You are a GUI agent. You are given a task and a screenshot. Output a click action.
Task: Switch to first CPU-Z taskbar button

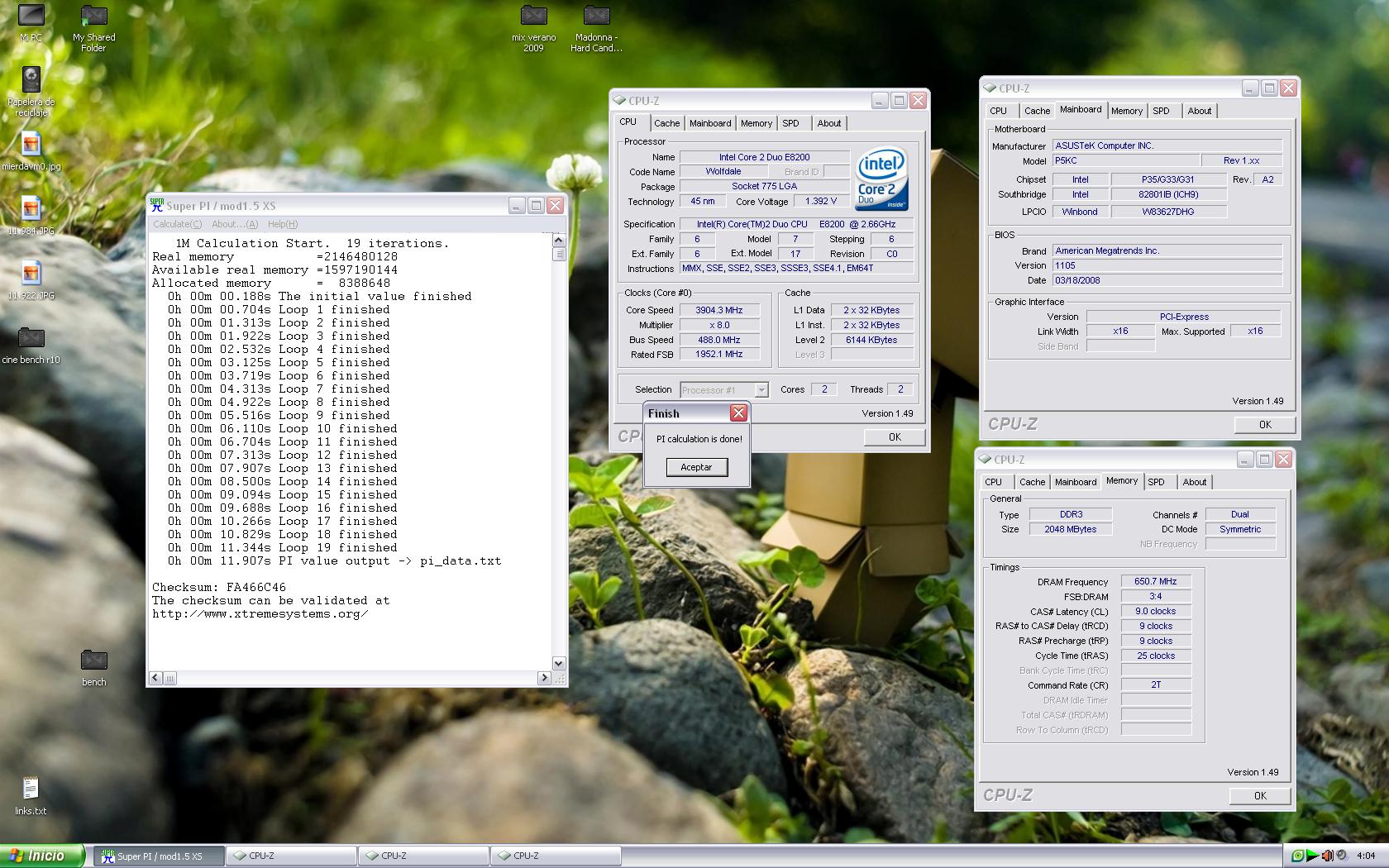point(291,856)
